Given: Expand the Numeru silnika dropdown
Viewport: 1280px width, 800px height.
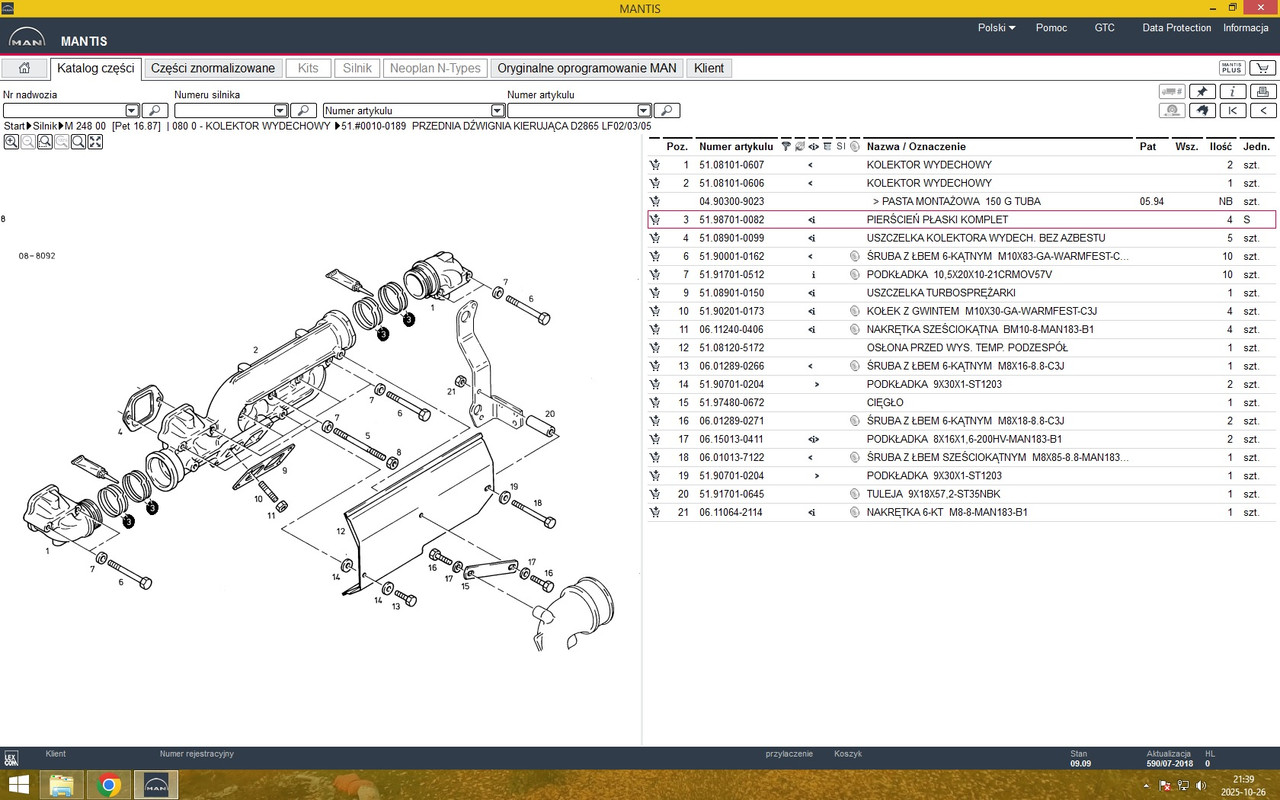Looking at the screenshot, I should pyautogui.click(x=280, y=110).
